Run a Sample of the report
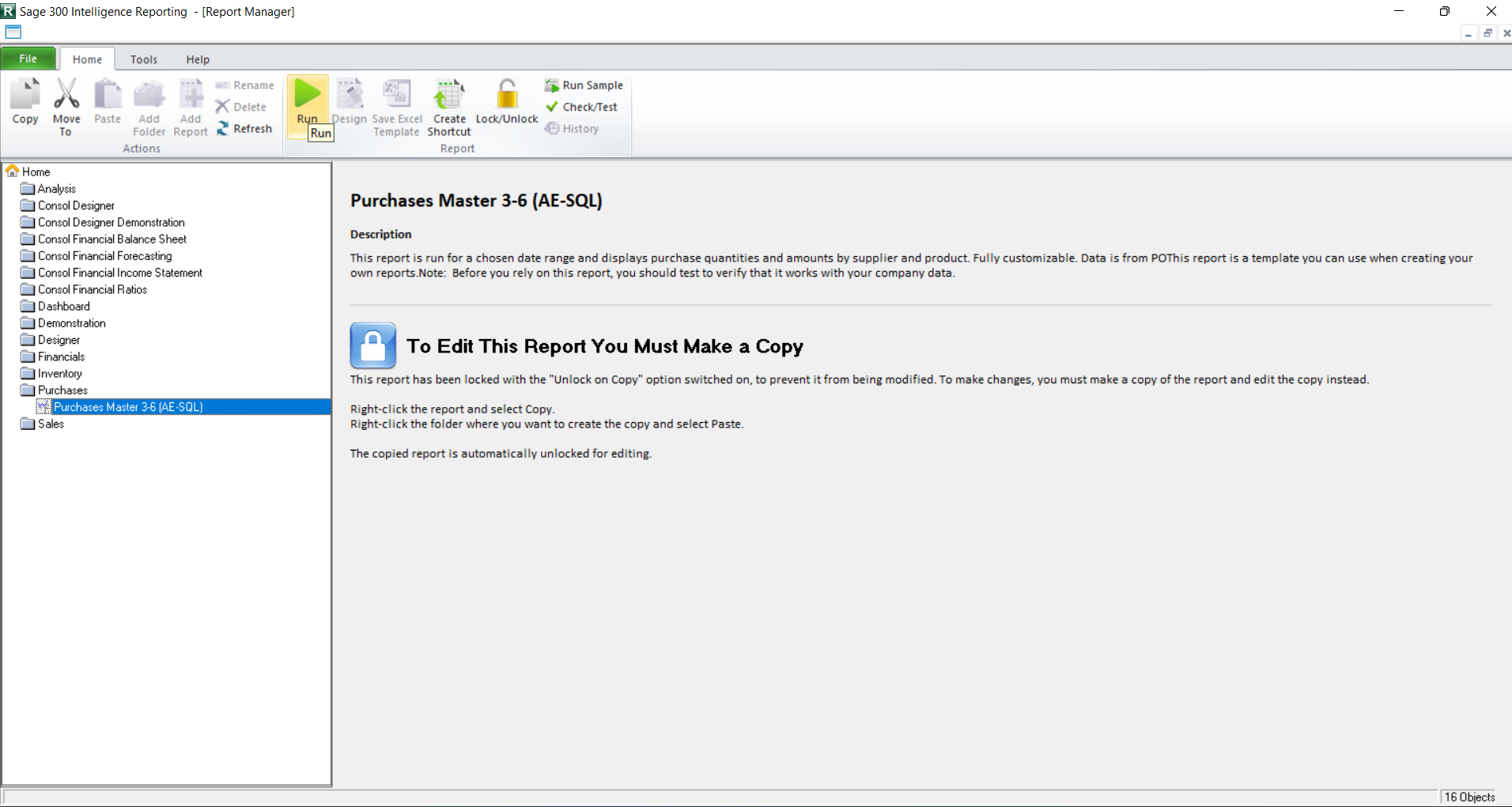The width and height of the screenshot is (1512, 807). [x=584, y=85]
